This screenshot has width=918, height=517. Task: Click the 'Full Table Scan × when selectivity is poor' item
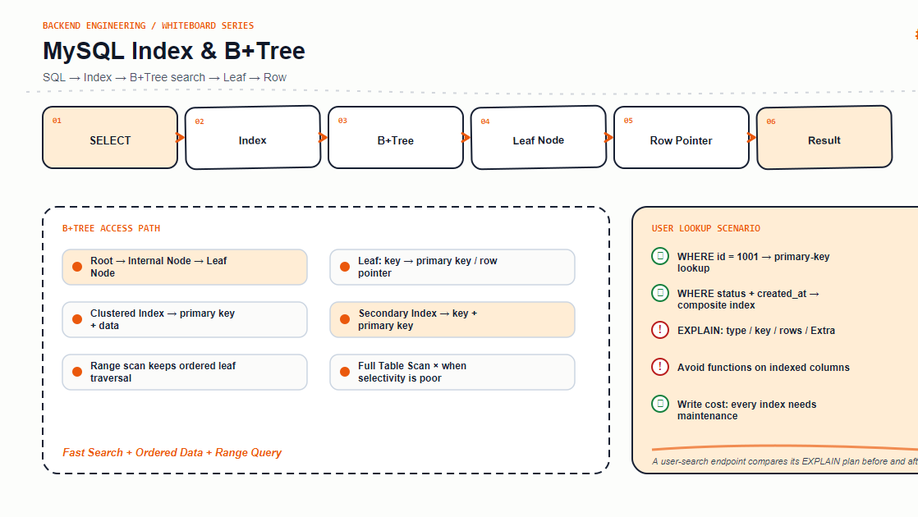pos(452,372)
